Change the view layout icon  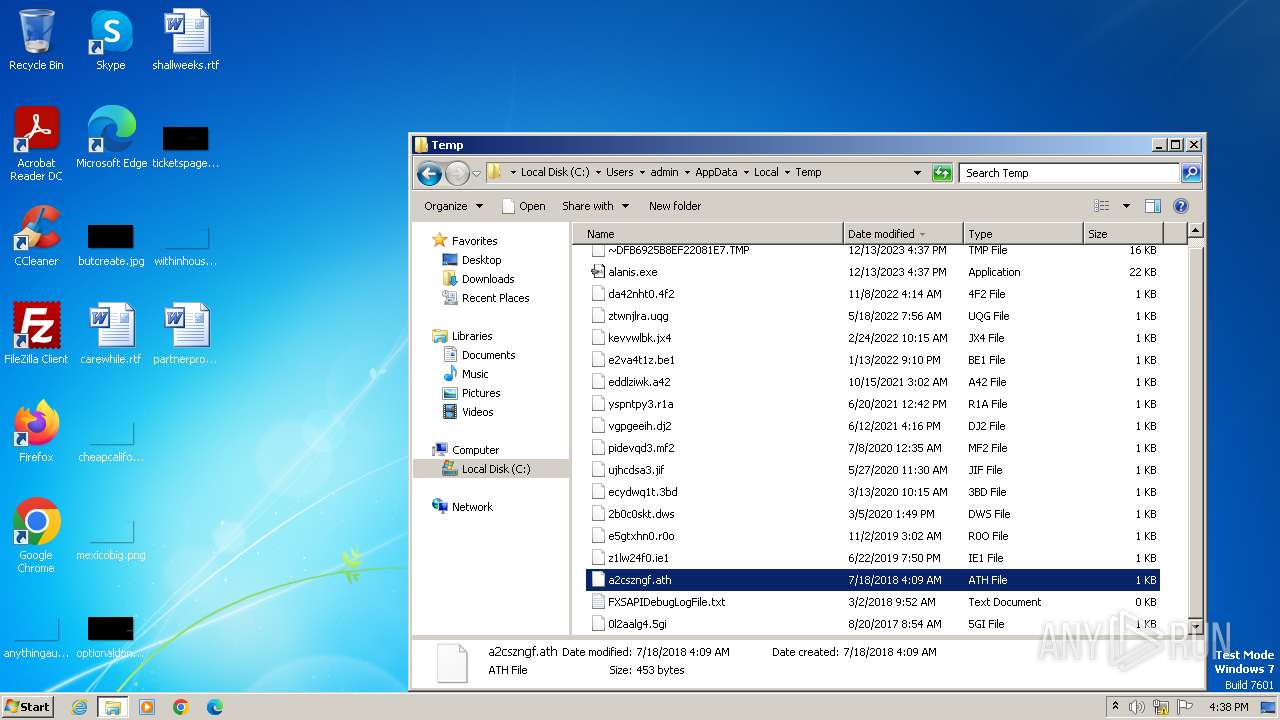click(1102, 206)
